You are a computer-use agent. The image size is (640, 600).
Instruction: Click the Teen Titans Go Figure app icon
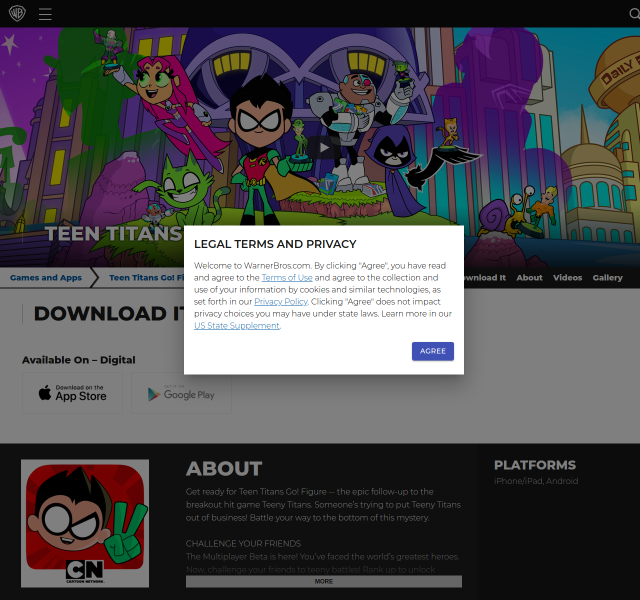point(85,524)
